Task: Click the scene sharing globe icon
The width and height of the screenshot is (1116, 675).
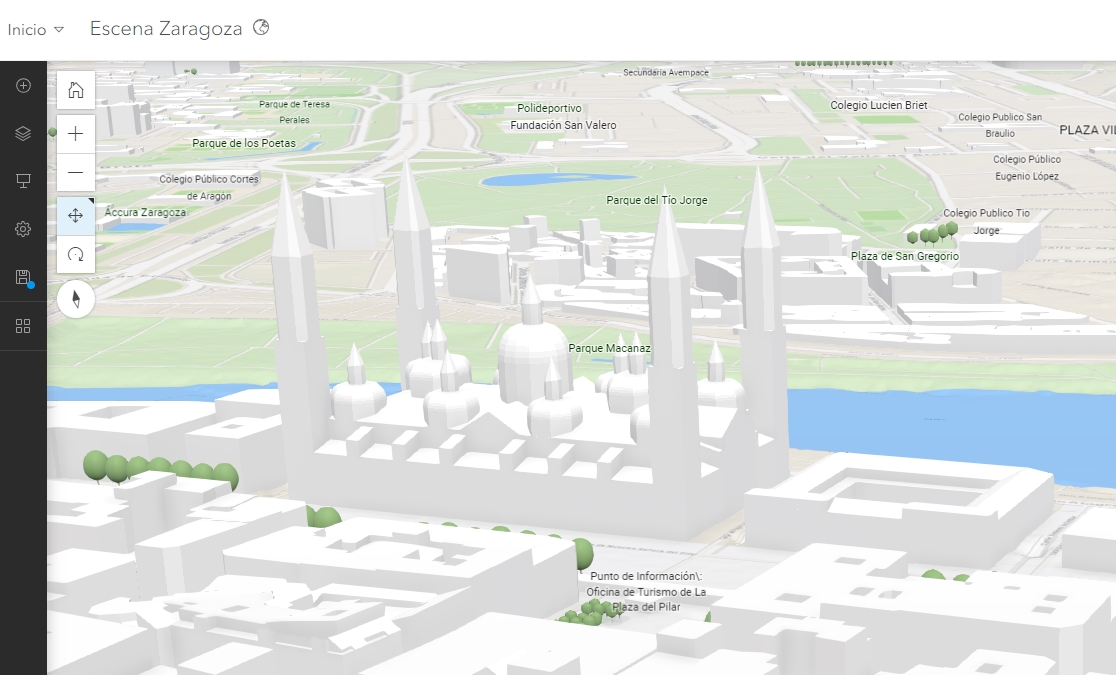Action: (x=261, y=28)
